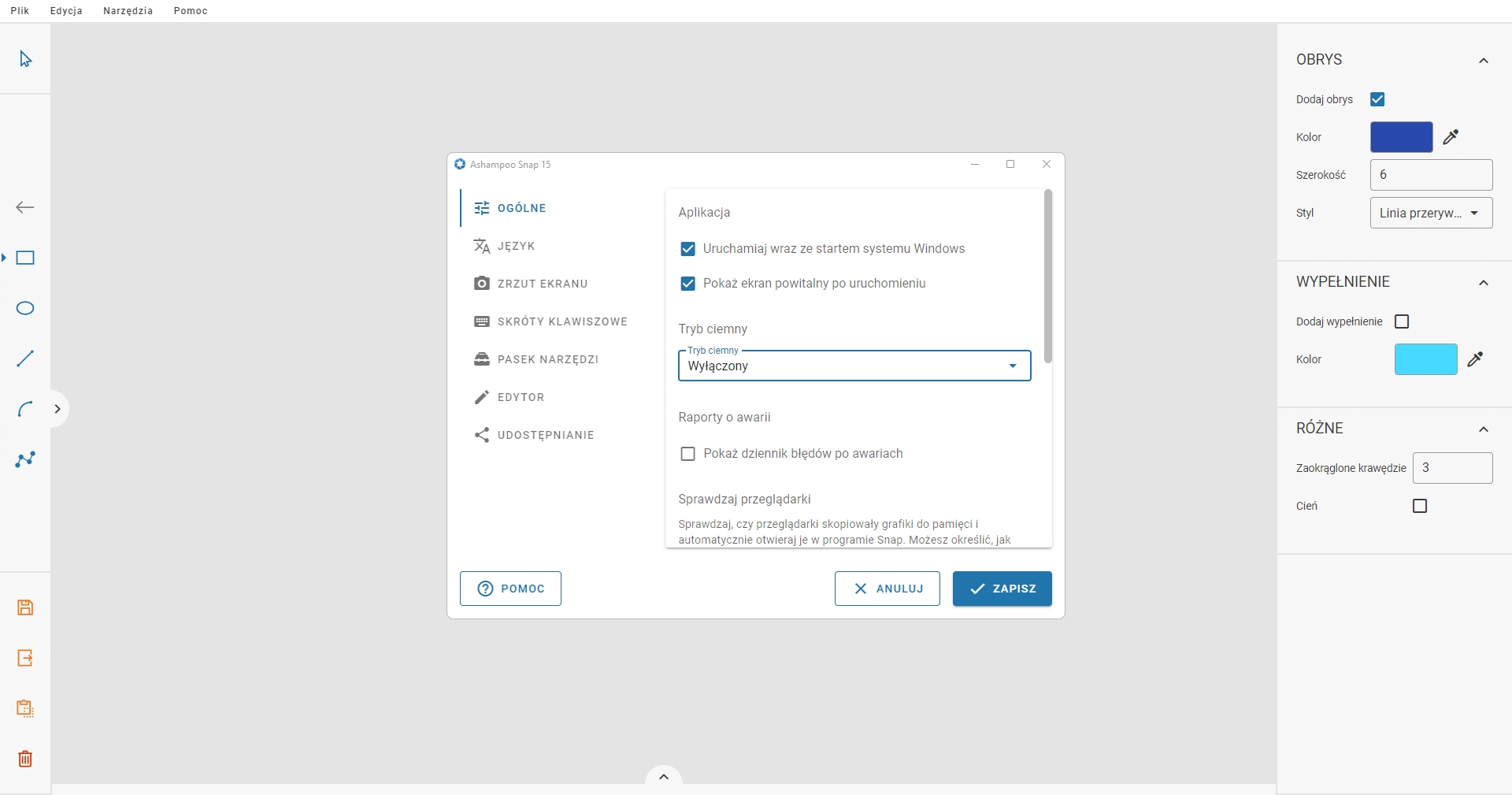
Task: Click the orange save icon
Action: [x=25, y=607]
